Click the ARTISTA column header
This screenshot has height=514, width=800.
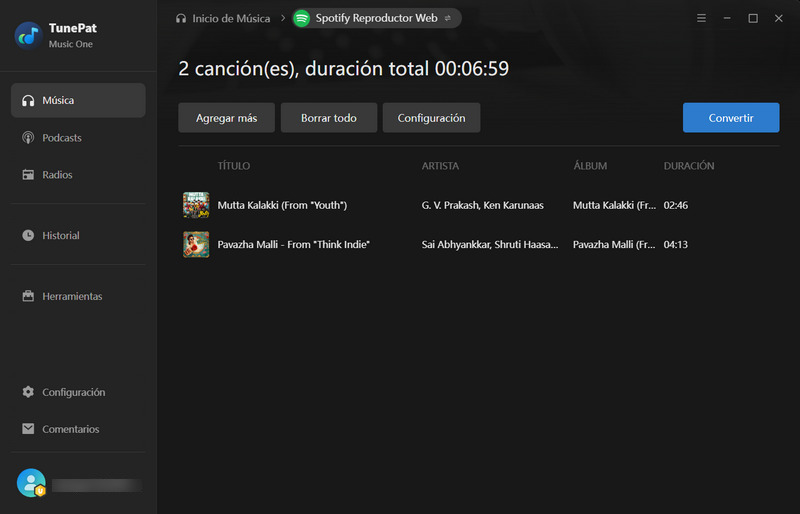click(x=440, y=166)
